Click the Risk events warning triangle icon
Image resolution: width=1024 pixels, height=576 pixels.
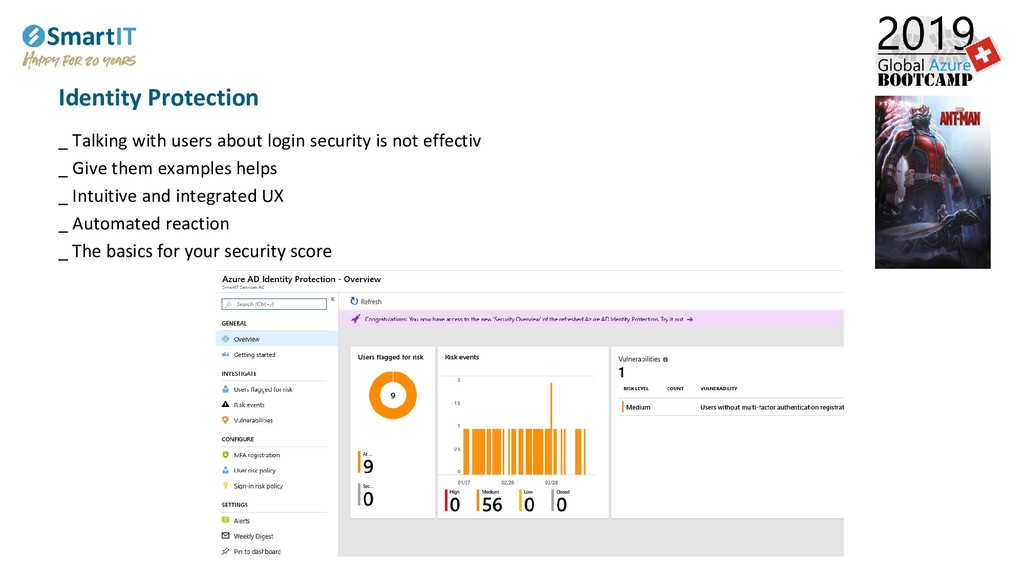tap(225, 405)
